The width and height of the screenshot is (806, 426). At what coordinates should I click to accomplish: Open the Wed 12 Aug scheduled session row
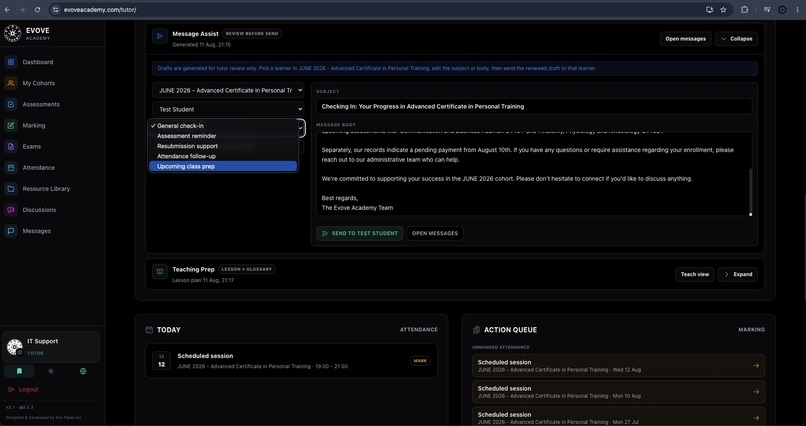(618, 366)
